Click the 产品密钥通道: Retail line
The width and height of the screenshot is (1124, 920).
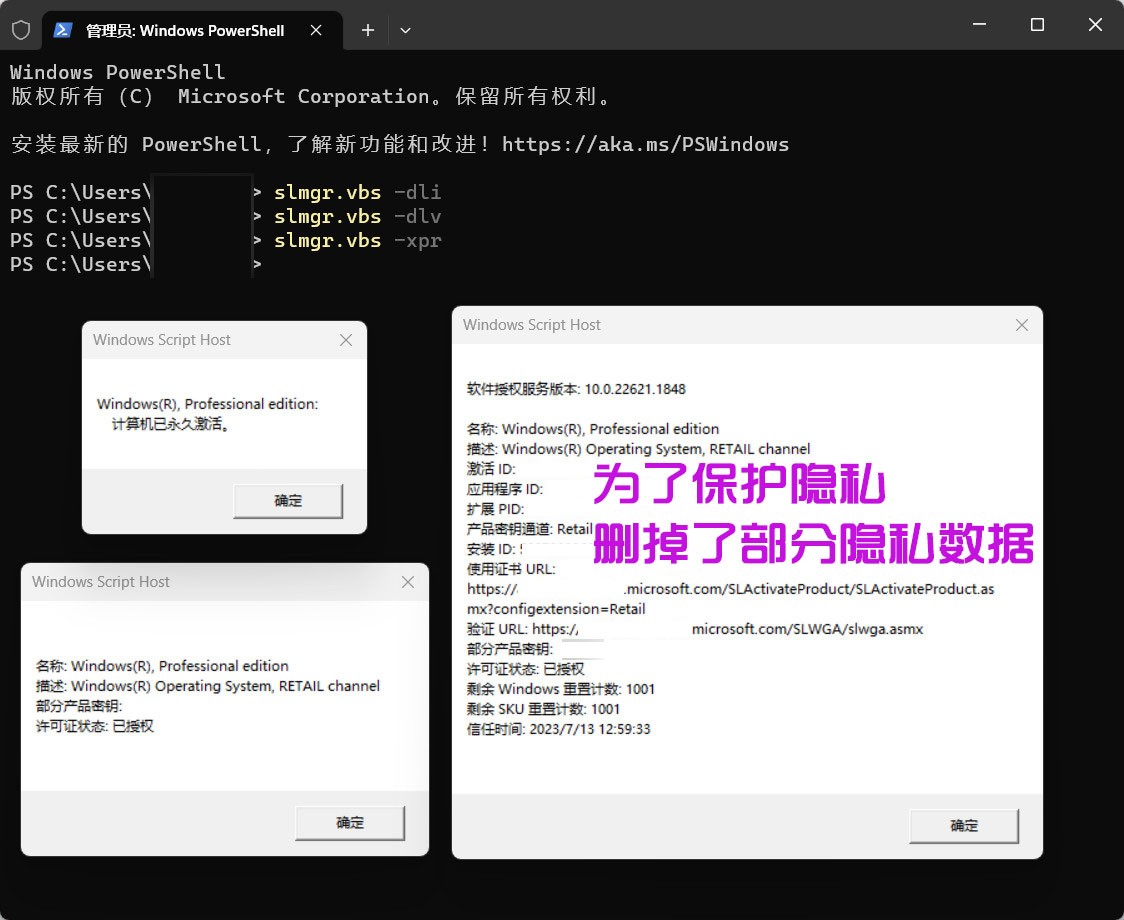(x=530, y=529)
